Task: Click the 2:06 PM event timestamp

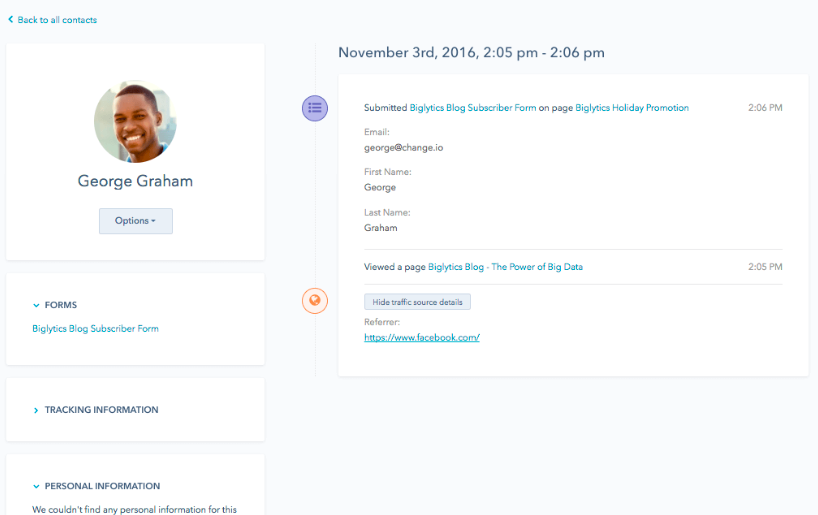Action: 765,107
